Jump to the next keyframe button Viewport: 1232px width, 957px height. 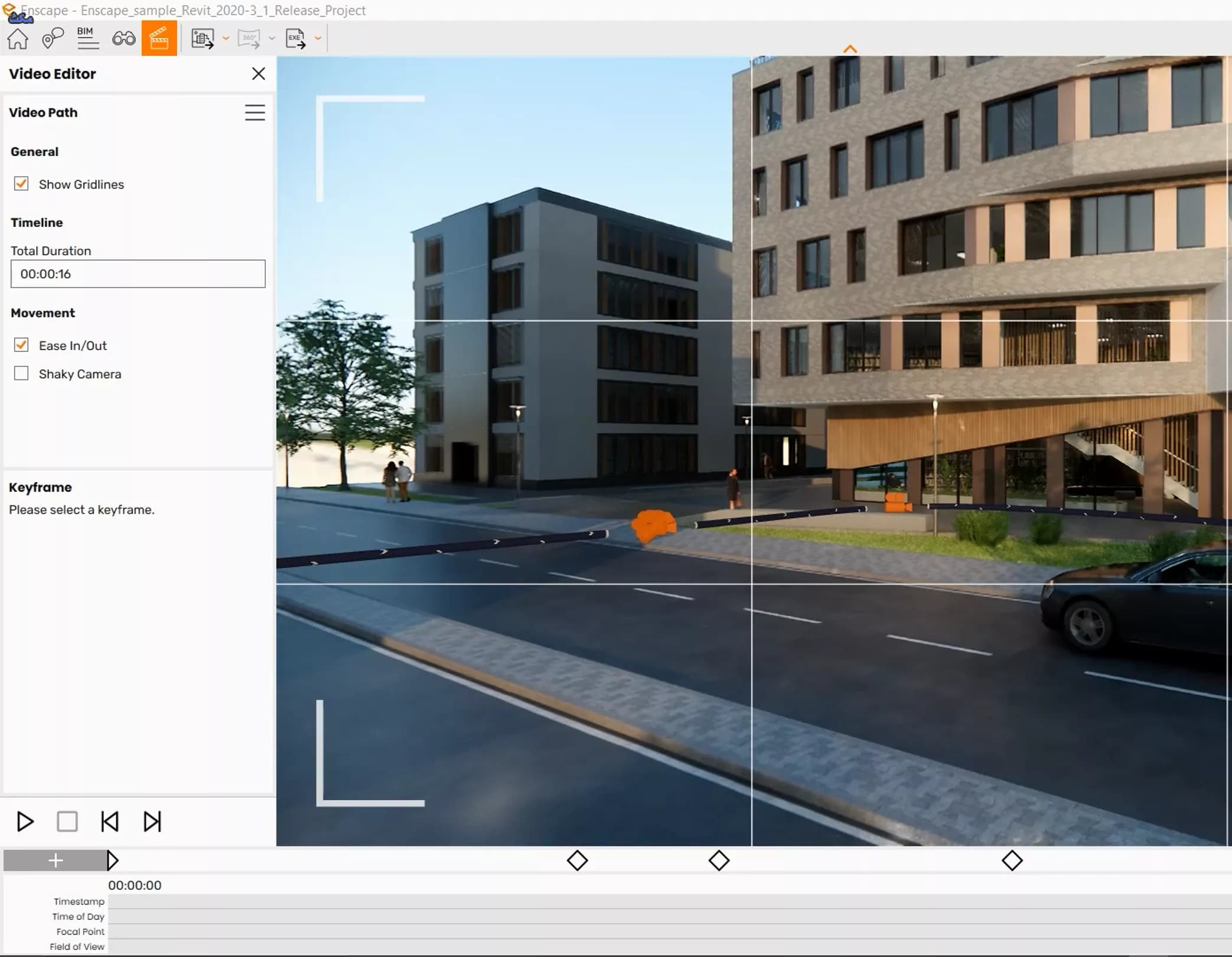152,822
